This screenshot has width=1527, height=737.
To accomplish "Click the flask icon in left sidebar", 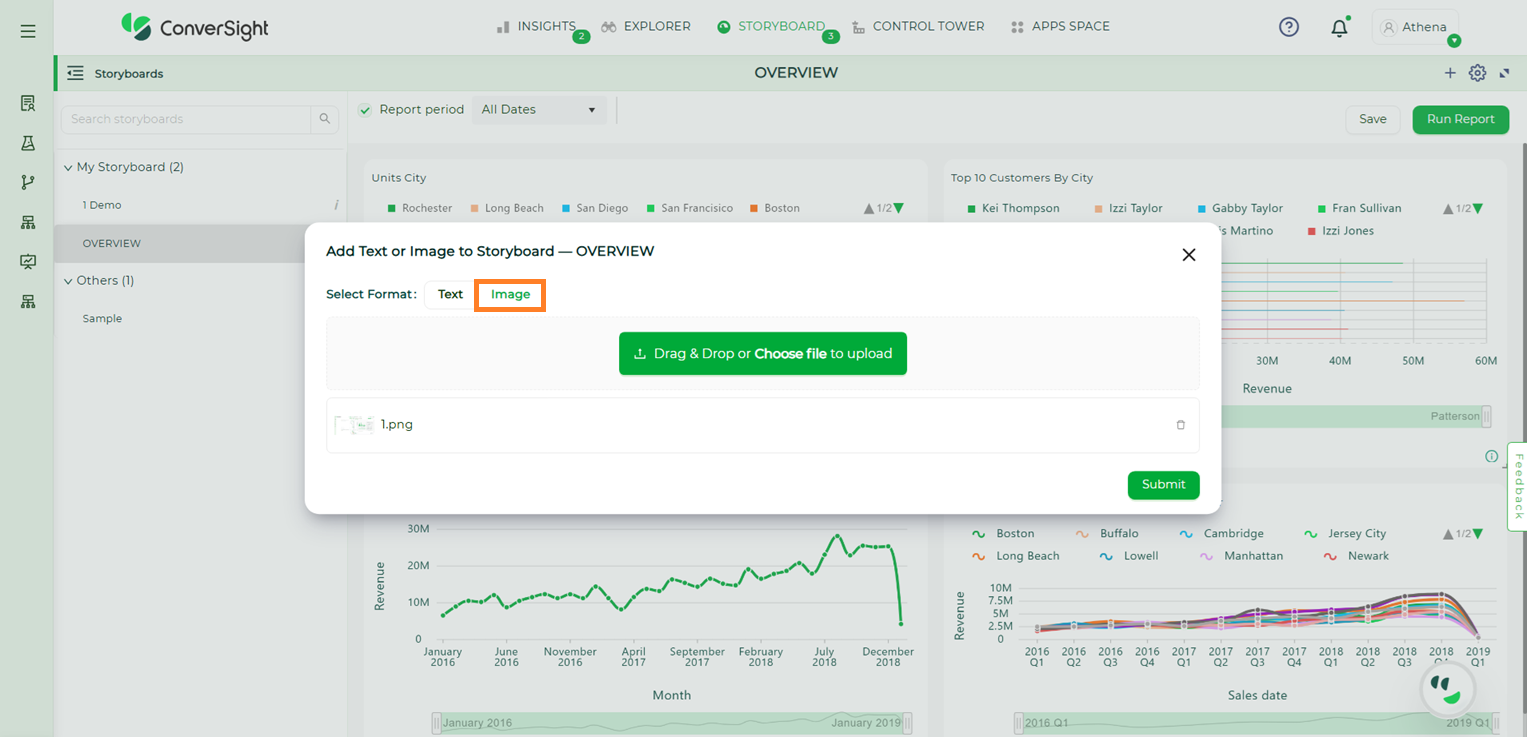I will click(28, 143).
